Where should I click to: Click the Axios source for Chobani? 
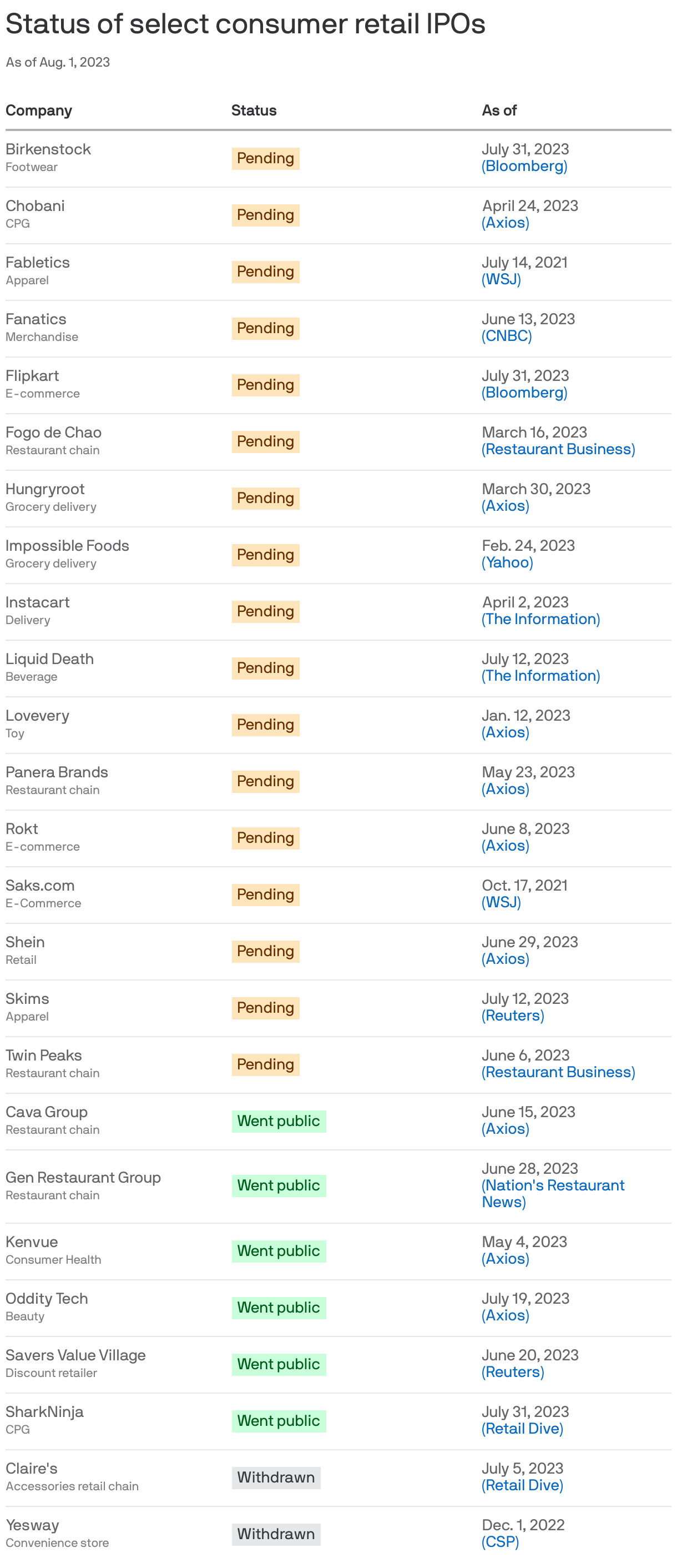click(x=506, y=223)
